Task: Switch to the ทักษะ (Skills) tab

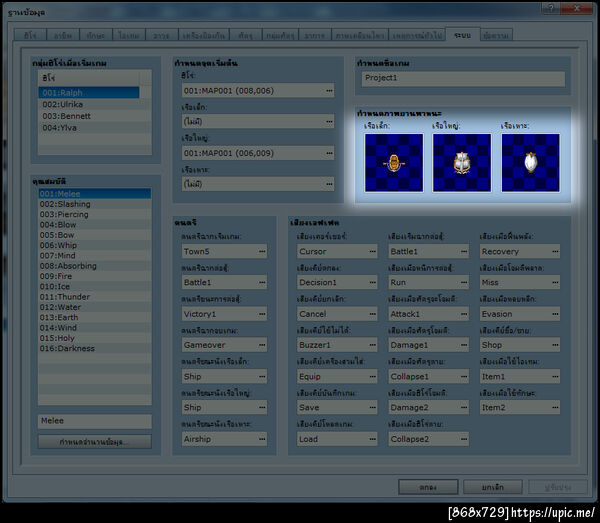Action: click(96, 36)
